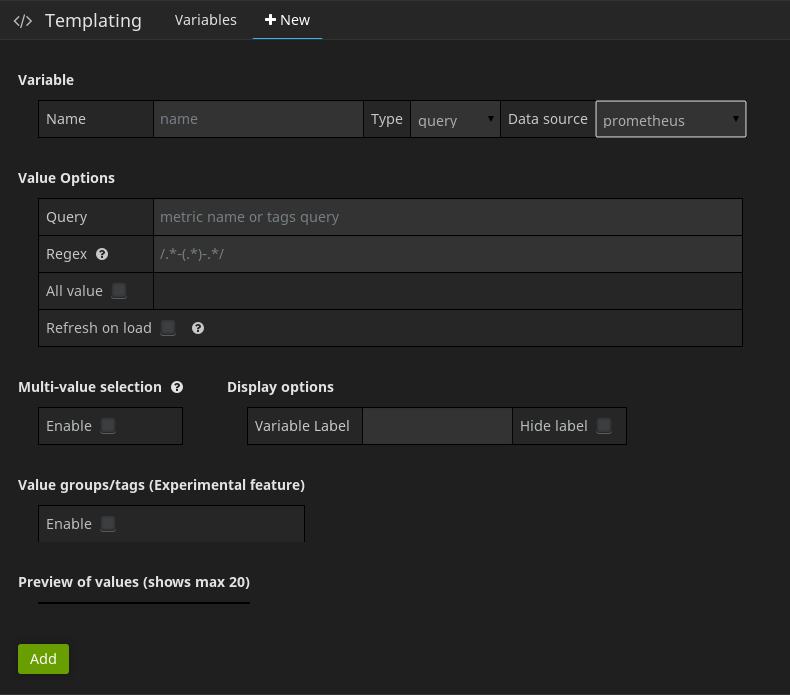Switch to the Variables tab
The width and height of the screenshot is (790, 695).
click(x=205, y=20)
